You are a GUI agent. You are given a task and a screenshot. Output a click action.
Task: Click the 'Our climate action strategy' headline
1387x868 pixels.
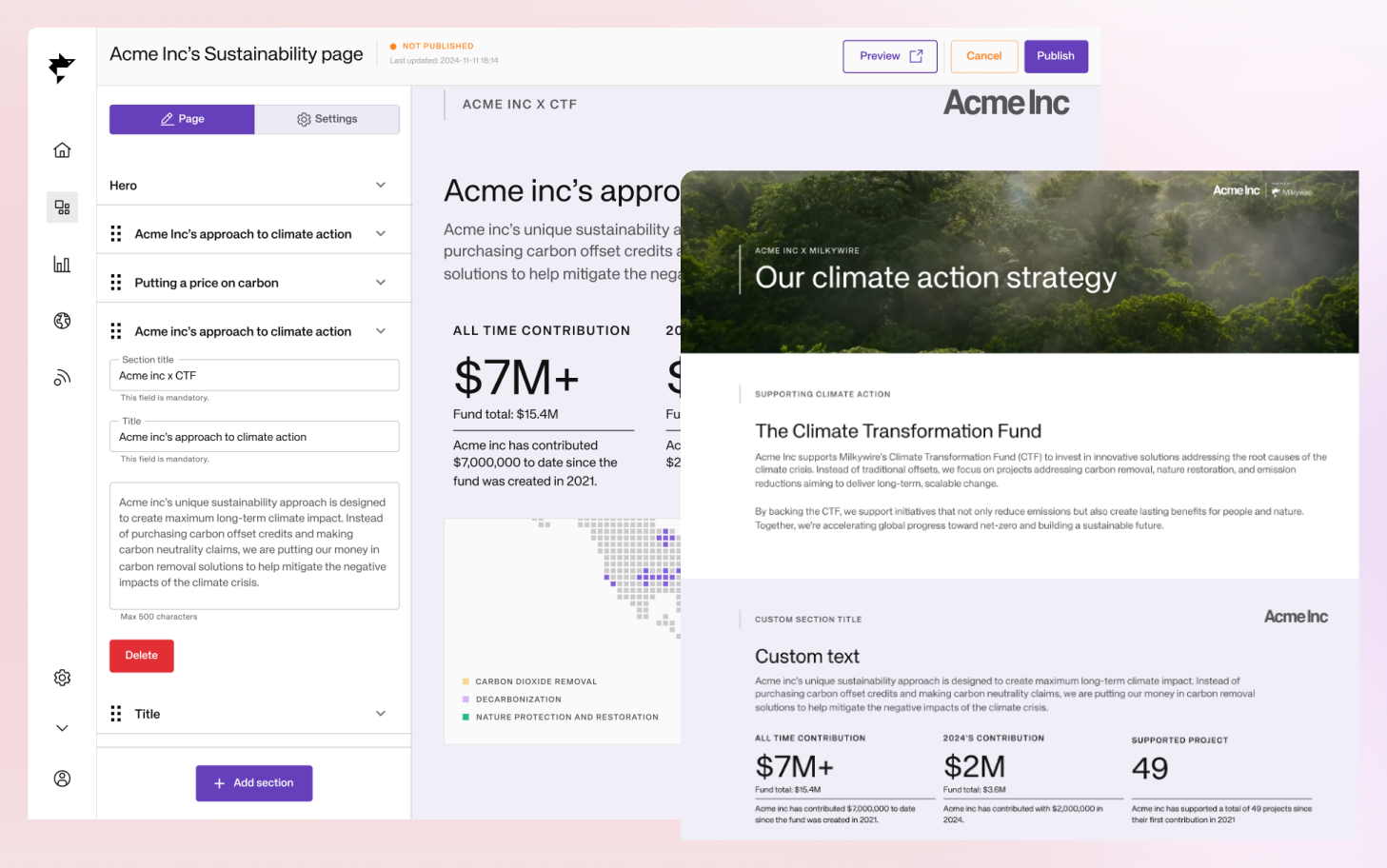(x=936, y=277)
